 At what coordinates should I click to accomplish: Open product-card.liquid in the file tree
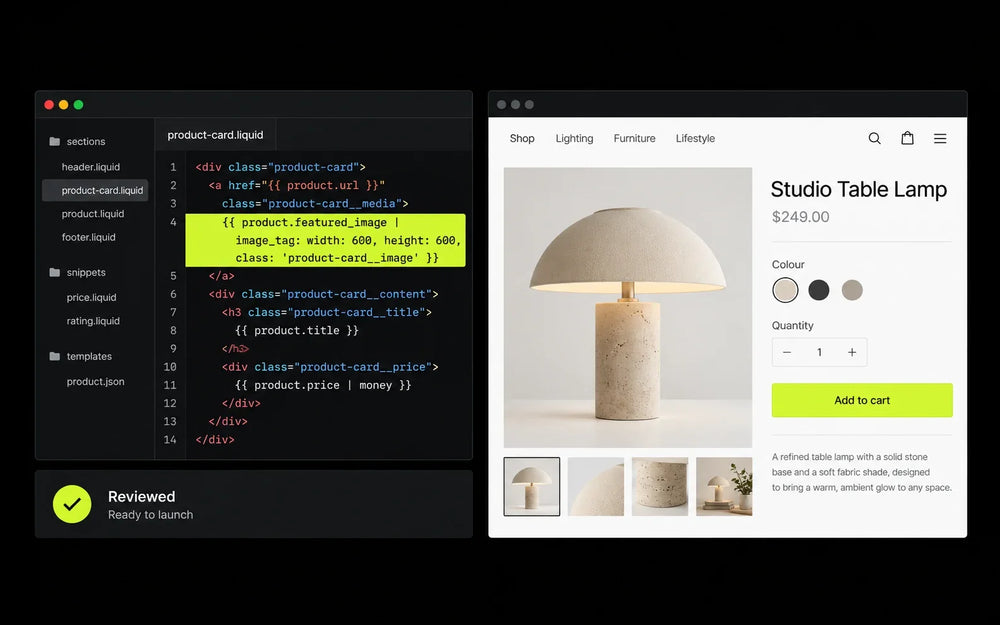[95, 191]
